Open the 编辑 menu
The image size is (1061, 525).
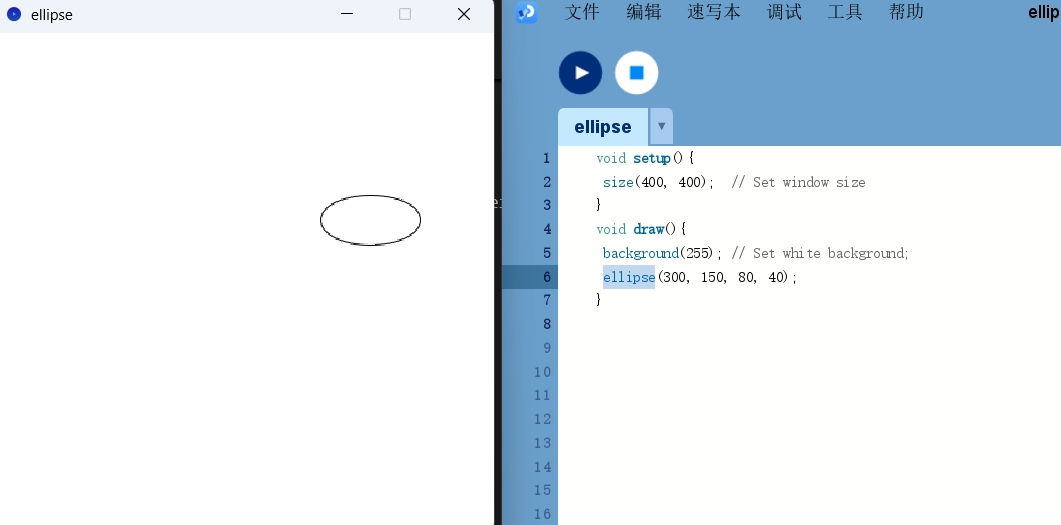coord(644,12)
